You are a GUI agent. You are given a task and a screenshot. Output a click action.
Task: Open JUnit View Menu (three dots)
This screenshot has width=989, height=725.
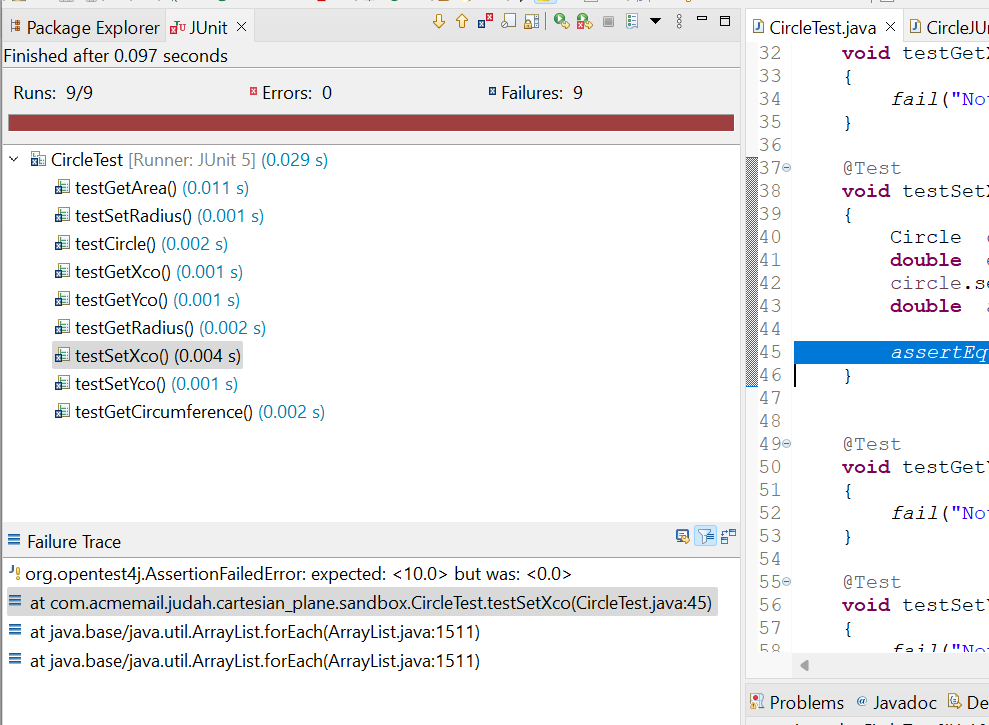(x=680, y=21)
